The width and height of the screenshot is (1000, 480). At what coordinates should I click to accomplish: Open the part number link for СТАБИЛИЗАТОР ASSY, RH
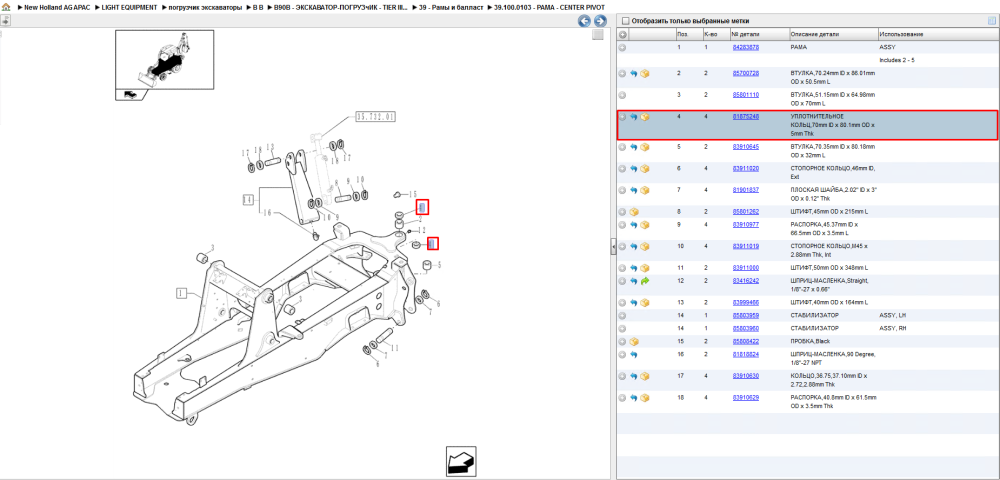coord(745,328)
